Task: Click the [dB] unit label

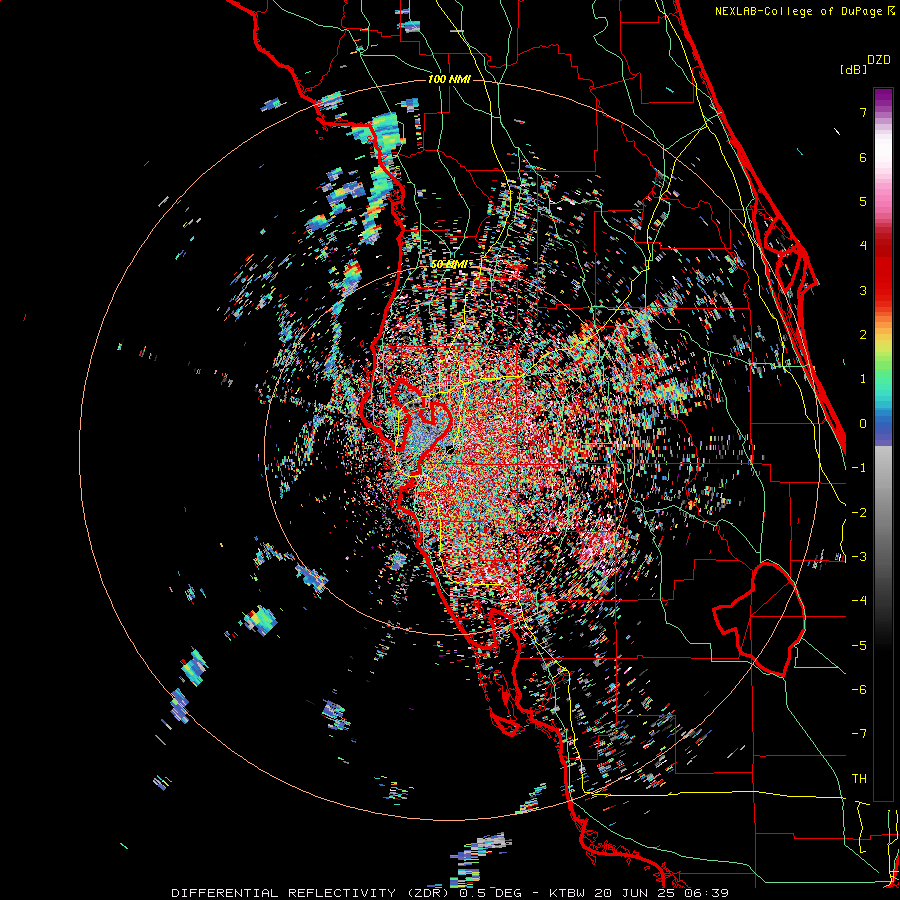Action: coord(854,69)
